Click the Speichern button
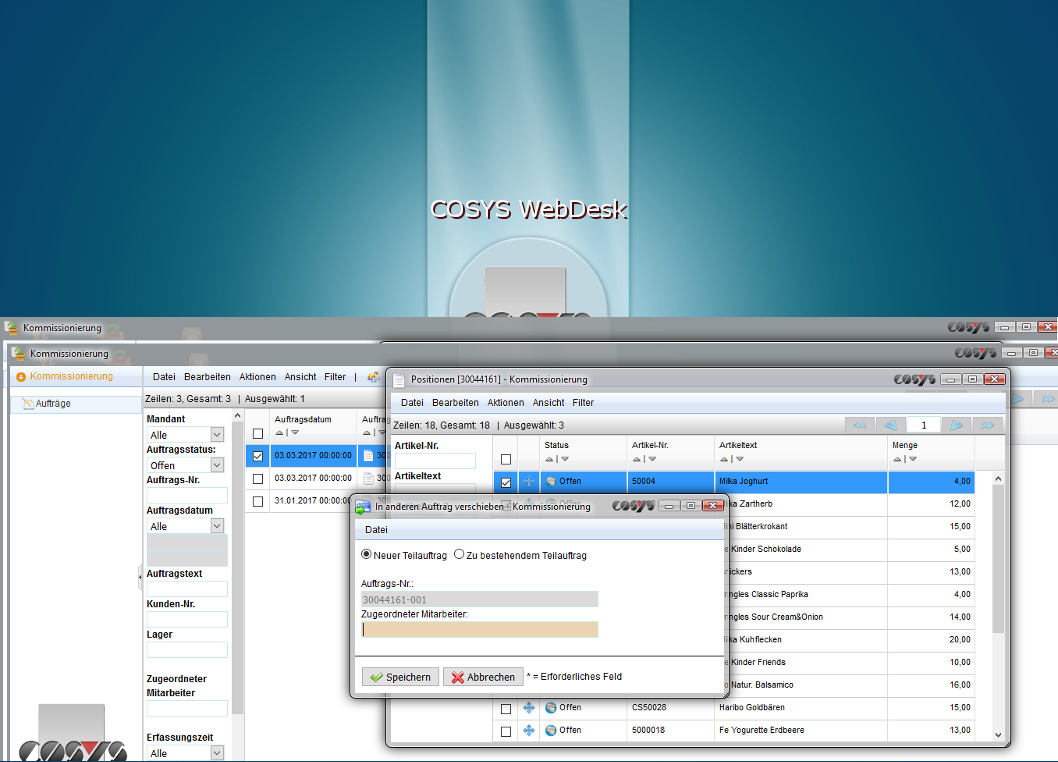 click(401, 677)
